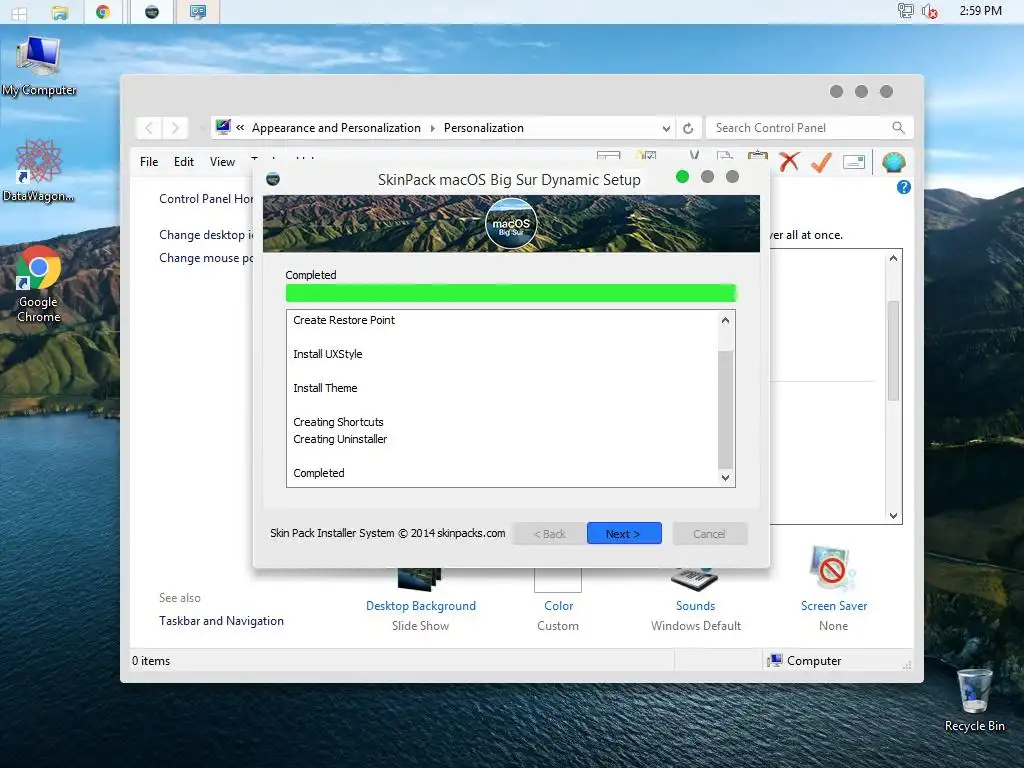Viewport: 1024px width, 768px height.
Task: Select the Creating Uninstaller log line
Action: click(340, 439)
